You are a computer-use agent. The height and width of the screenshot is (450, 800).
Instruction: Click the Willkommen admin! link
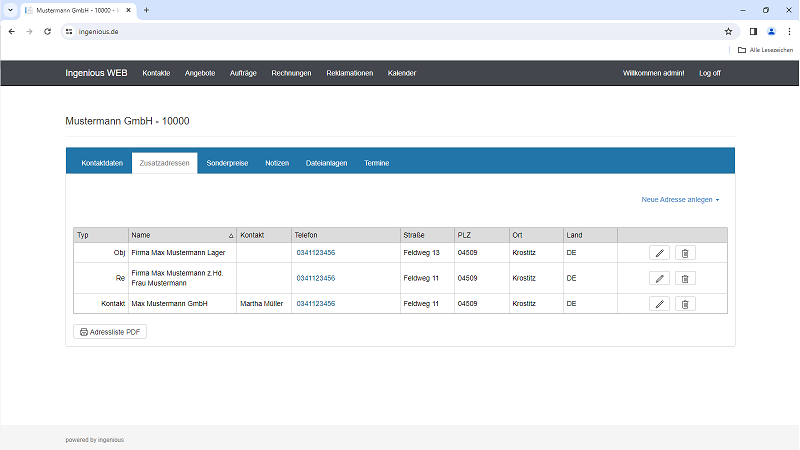[x=653, y=73]
